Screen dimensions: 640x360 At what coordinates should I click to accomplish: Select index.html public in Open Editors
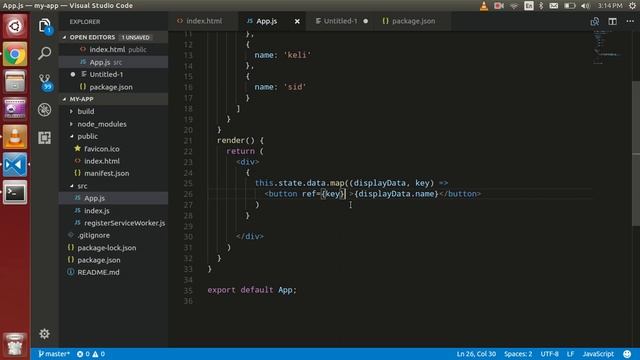[113, 49]
